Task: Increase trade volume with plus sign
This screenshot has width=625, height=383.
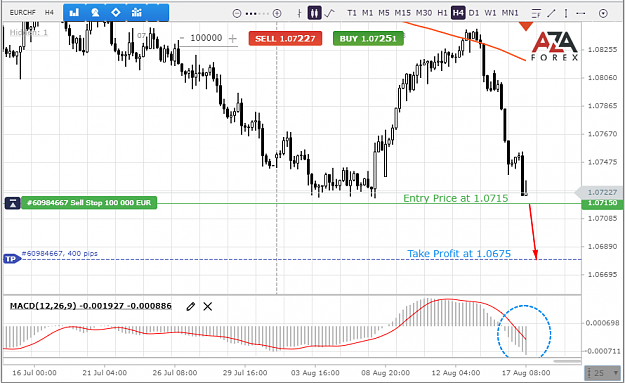Action: click(x=232, y=39)
